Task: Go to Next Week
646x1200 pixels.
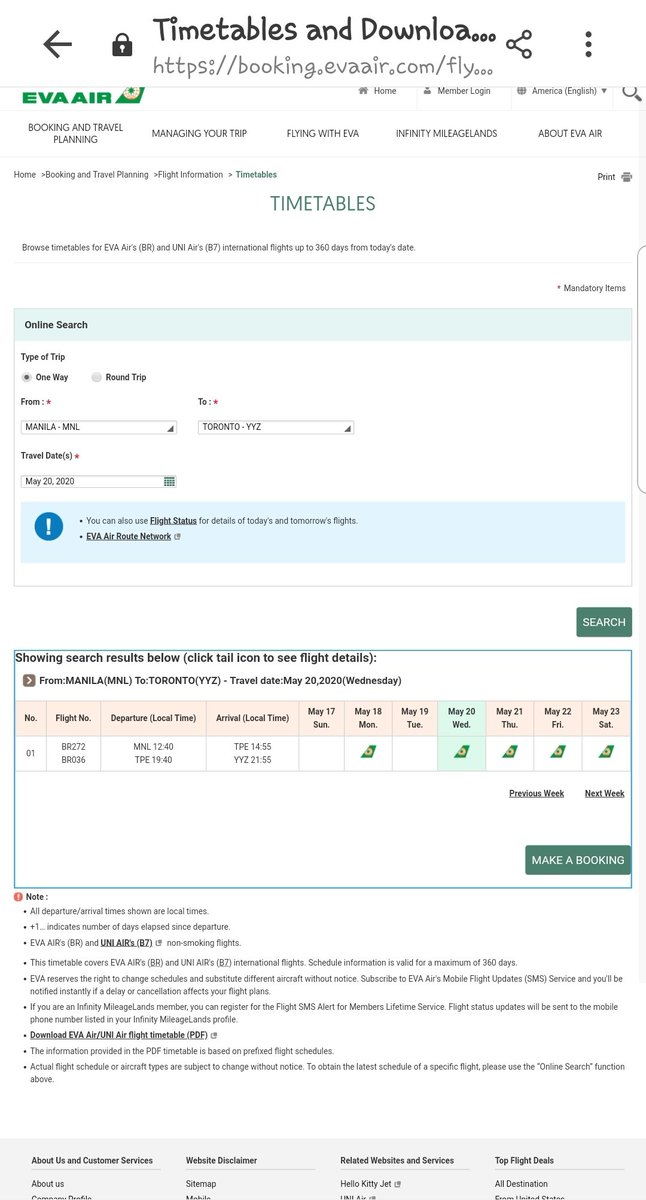Action: (x=605, y=793)
